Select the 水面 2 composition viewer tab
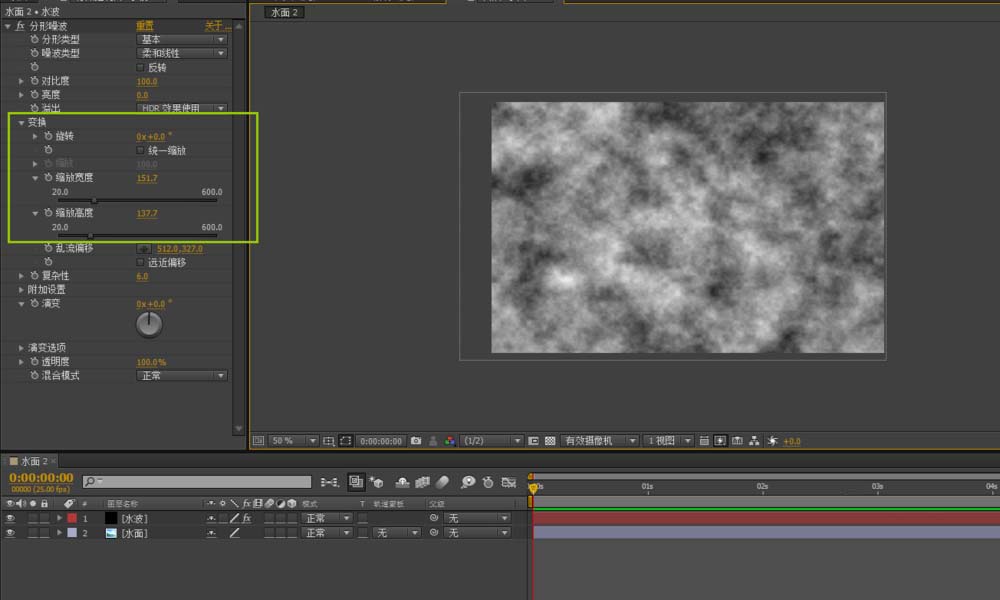Viewport: 1000px width, 600px height. pos(284,12)
